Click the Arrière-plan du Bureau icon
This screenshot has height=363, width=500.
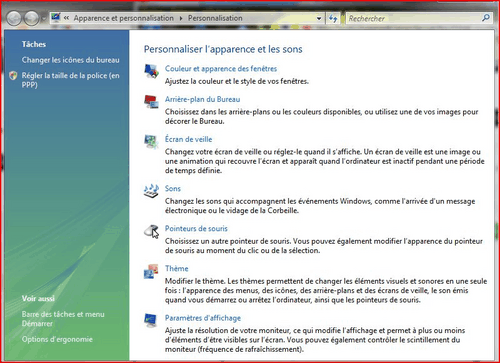tap(151, 102)
